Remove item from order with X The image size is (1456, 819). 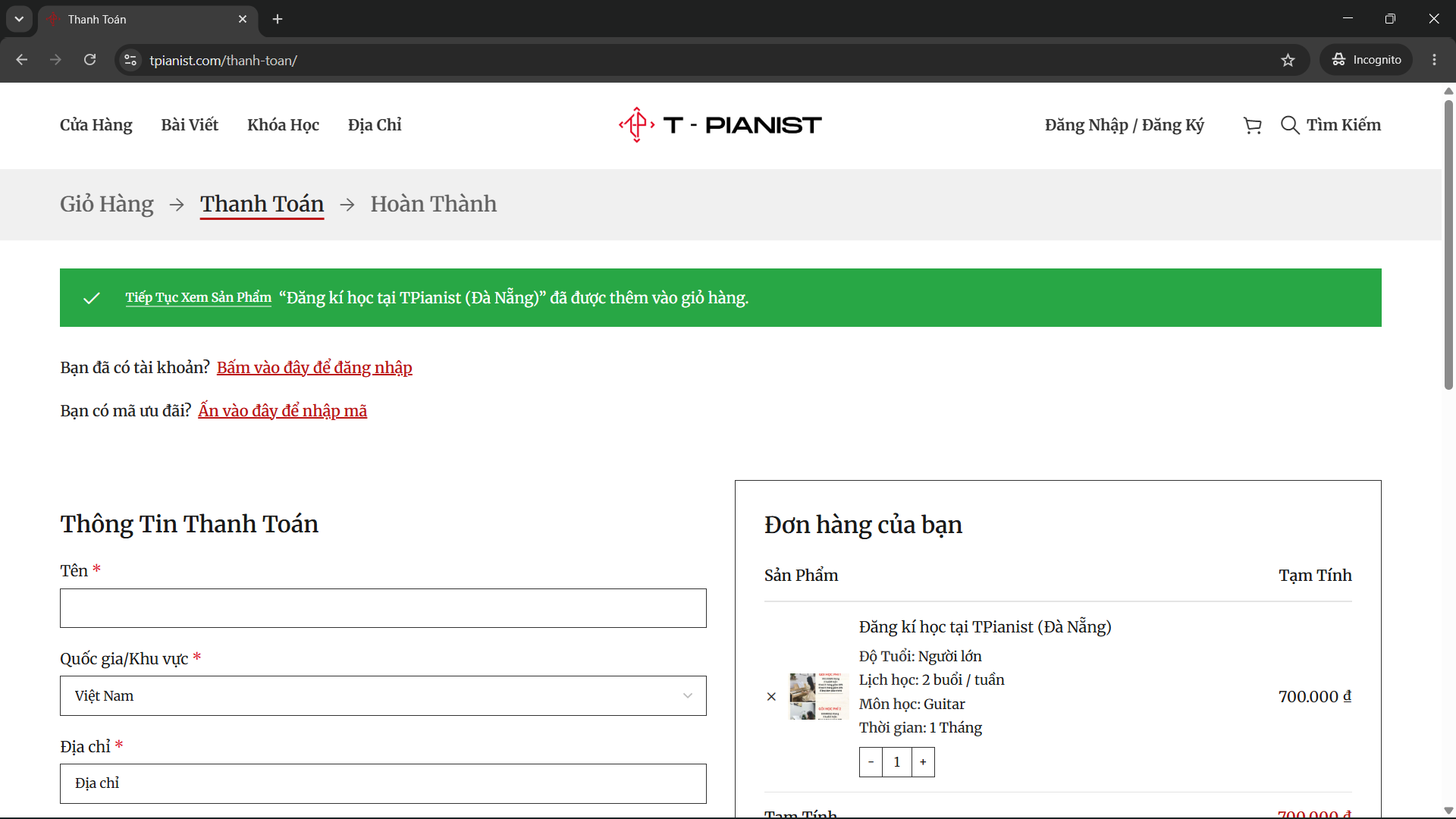tap(771, 696)
